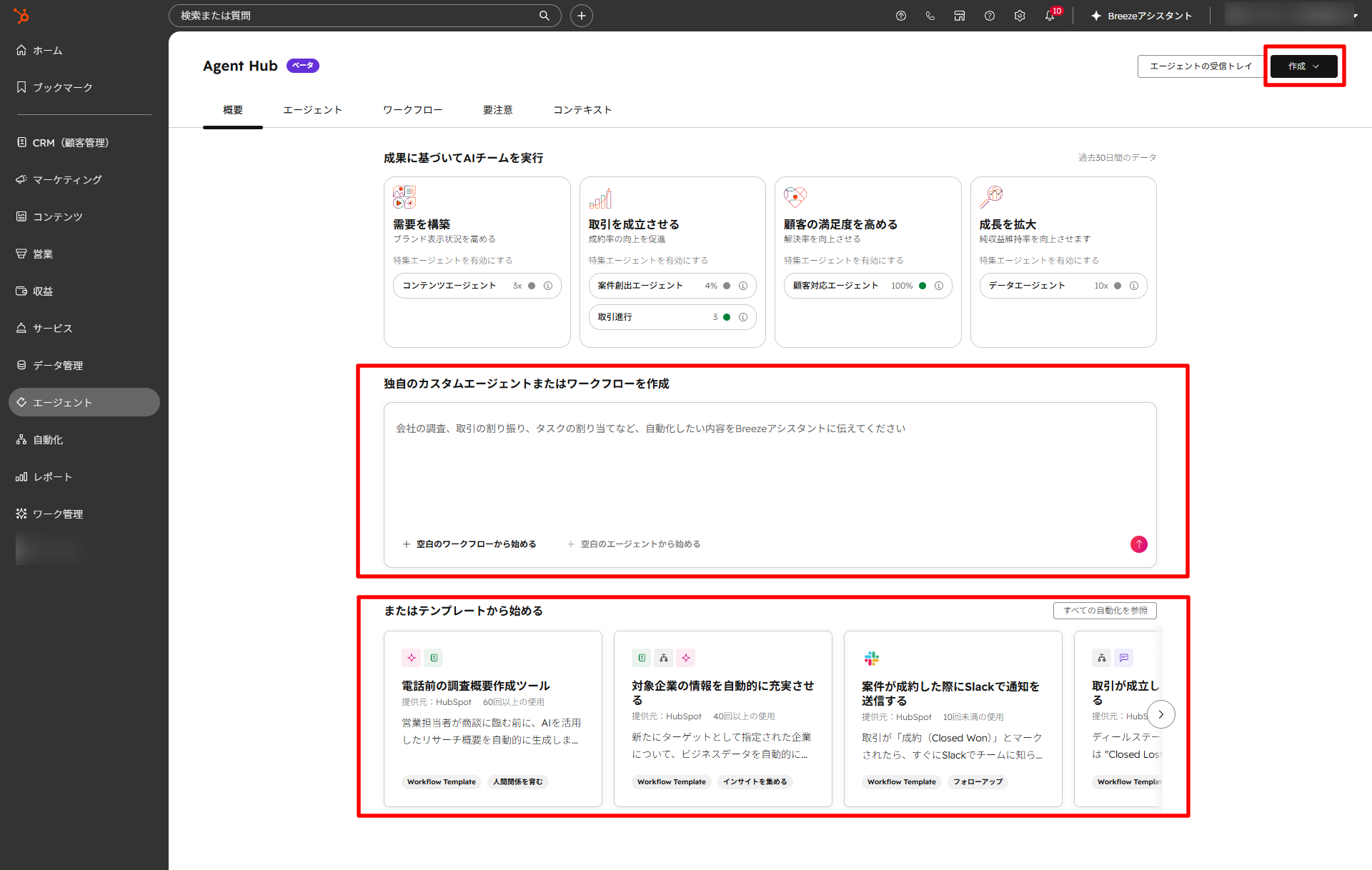Click 空白のエージェントから始める
The width and height of the screenshot is (1372, 870).
pos(634,544)
